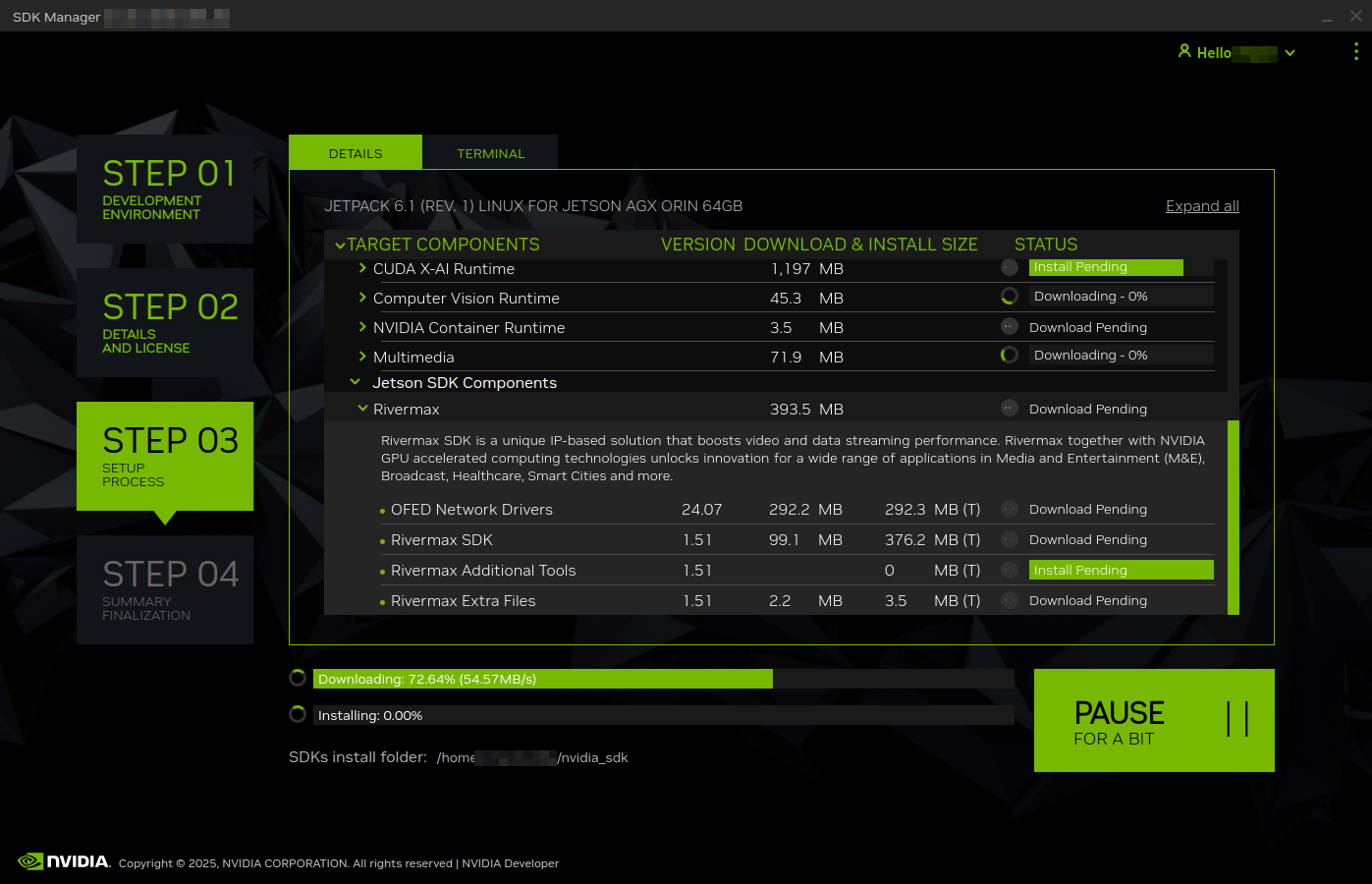Click the Multimedia downloading spinner icon
Screen dimensions: 1372x884
[1010, 355]
